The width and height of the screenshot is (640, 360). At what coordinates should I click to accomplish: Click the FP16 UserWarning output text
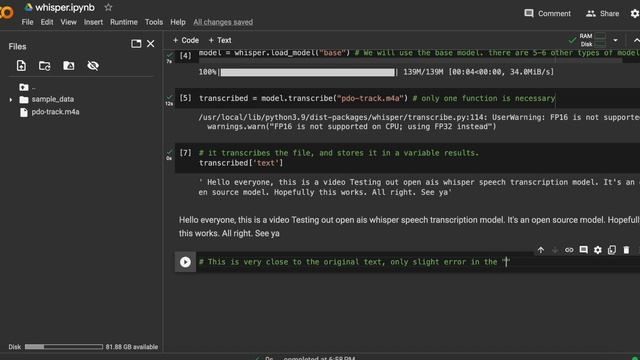click(x=419, y=122)
